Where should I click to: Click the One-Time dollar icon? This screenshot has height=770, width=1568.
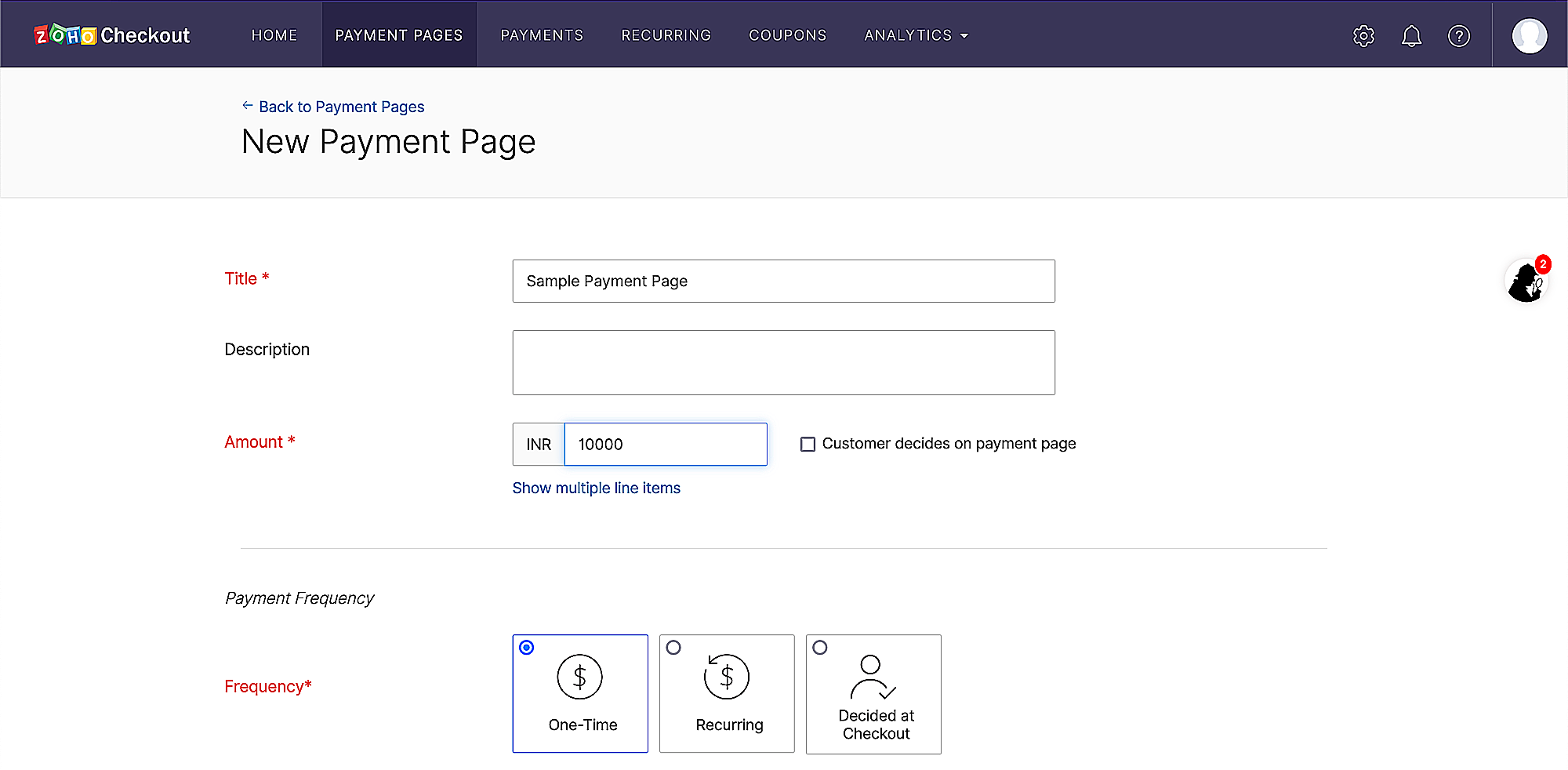[x=579, y=677]
